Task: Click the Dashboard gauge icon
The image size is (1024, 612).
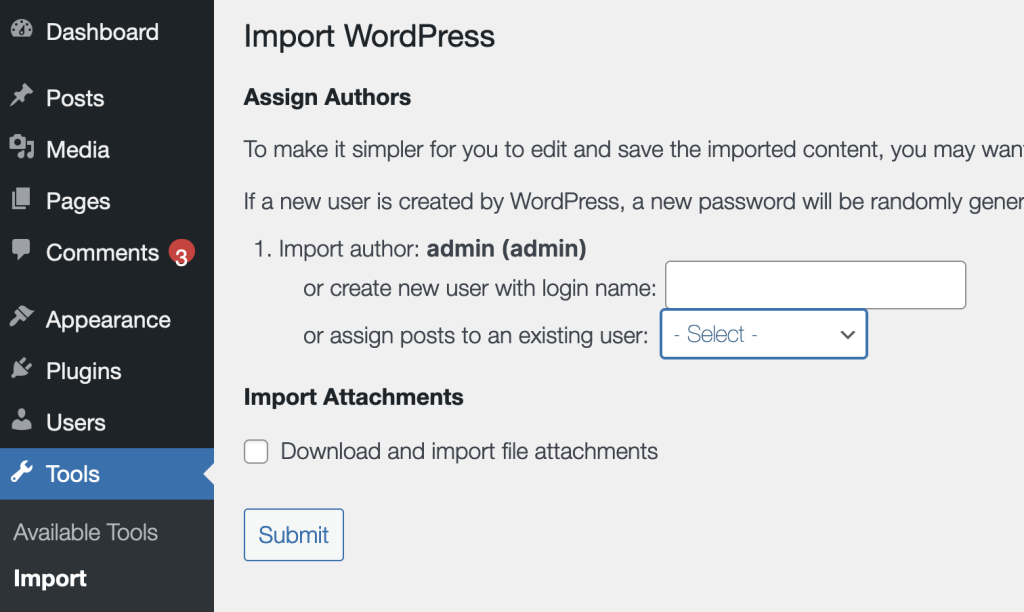Action: [x=22, y=29]
